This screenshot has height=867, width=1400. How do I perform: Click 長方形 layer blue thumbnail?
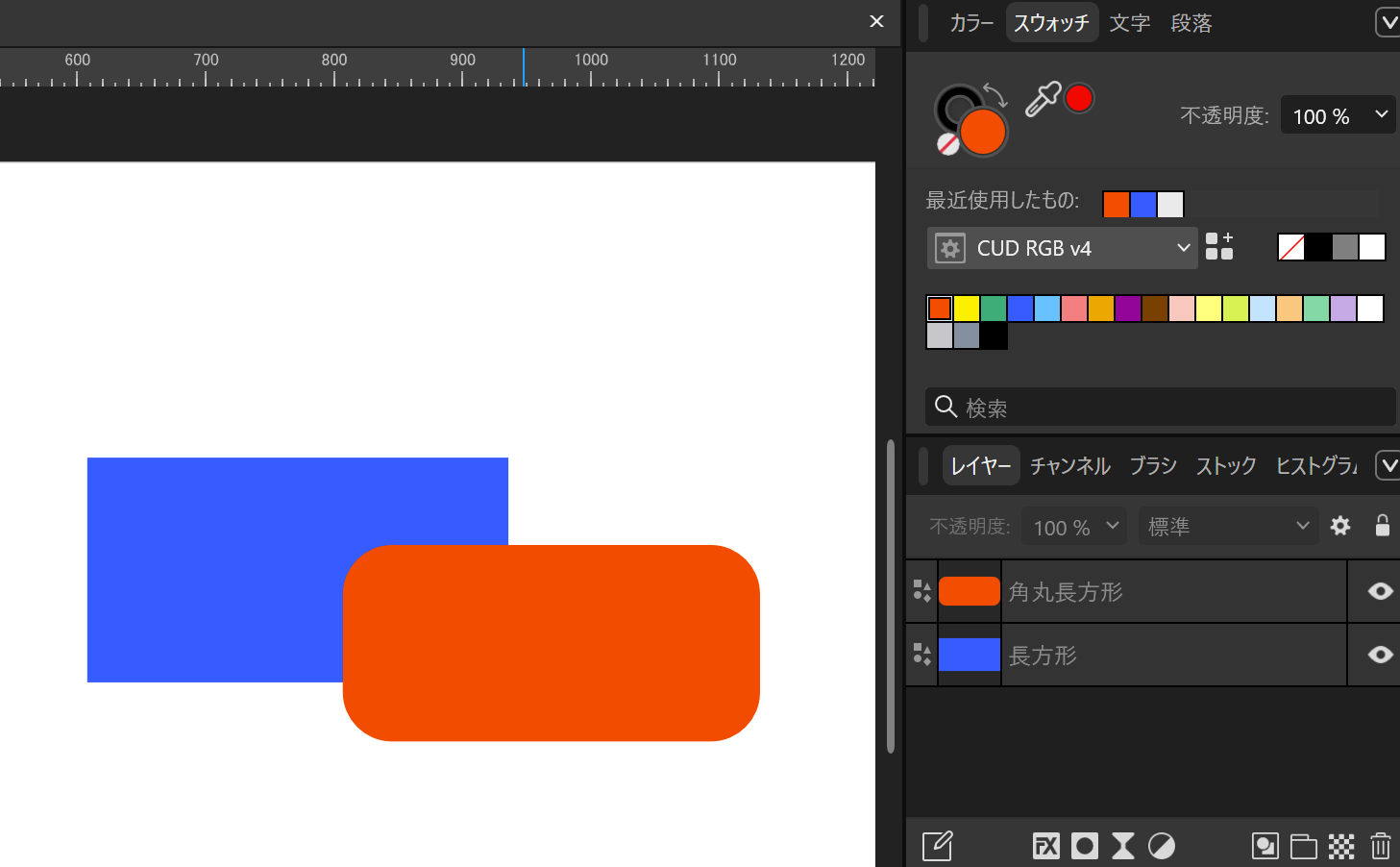(x=970, y=655)
